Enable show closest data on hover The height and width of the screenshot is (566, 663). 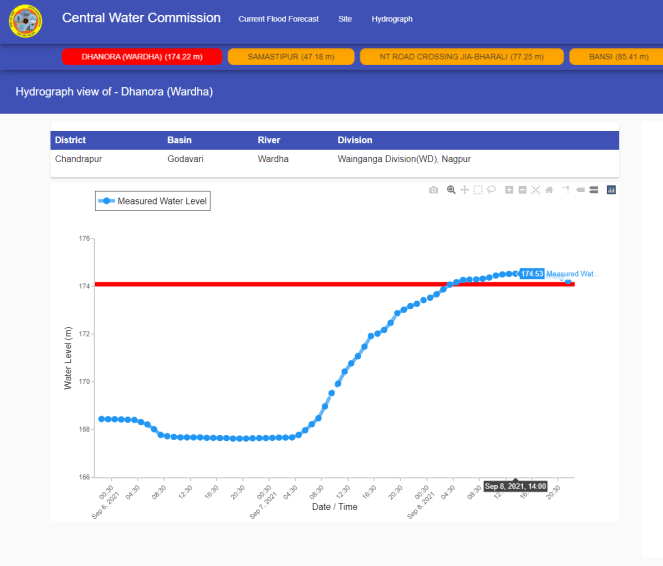pyautogui.click(x=581, y=190)
